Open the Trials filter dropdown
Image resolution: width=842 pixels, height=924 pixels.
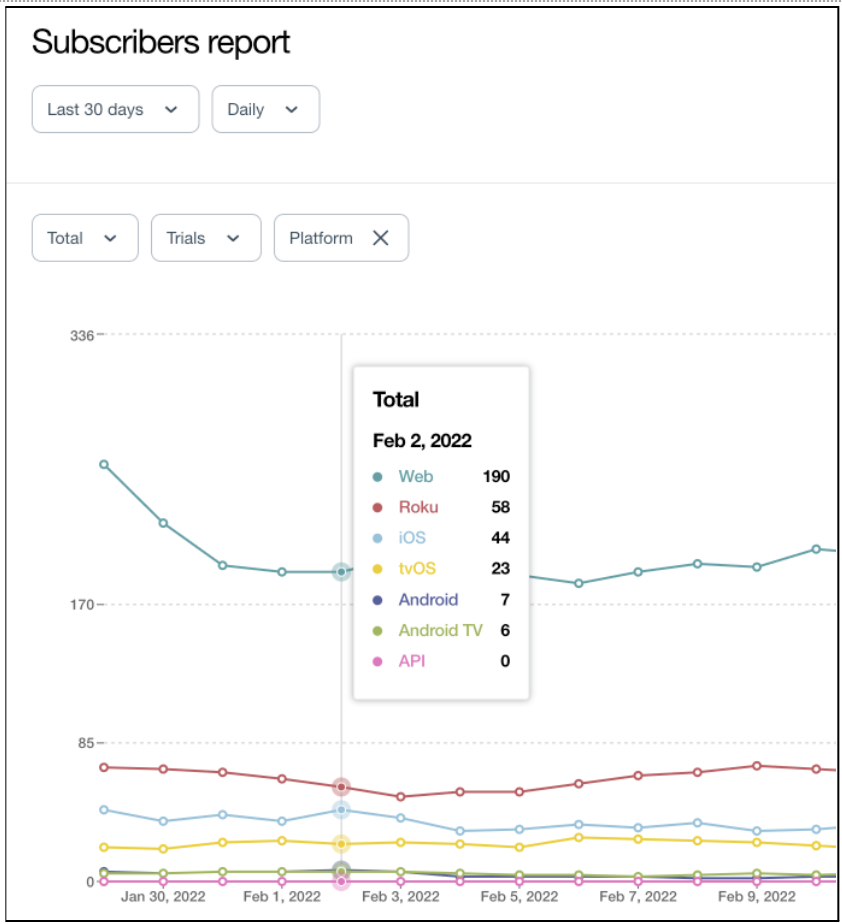click(x=205, y=238)
